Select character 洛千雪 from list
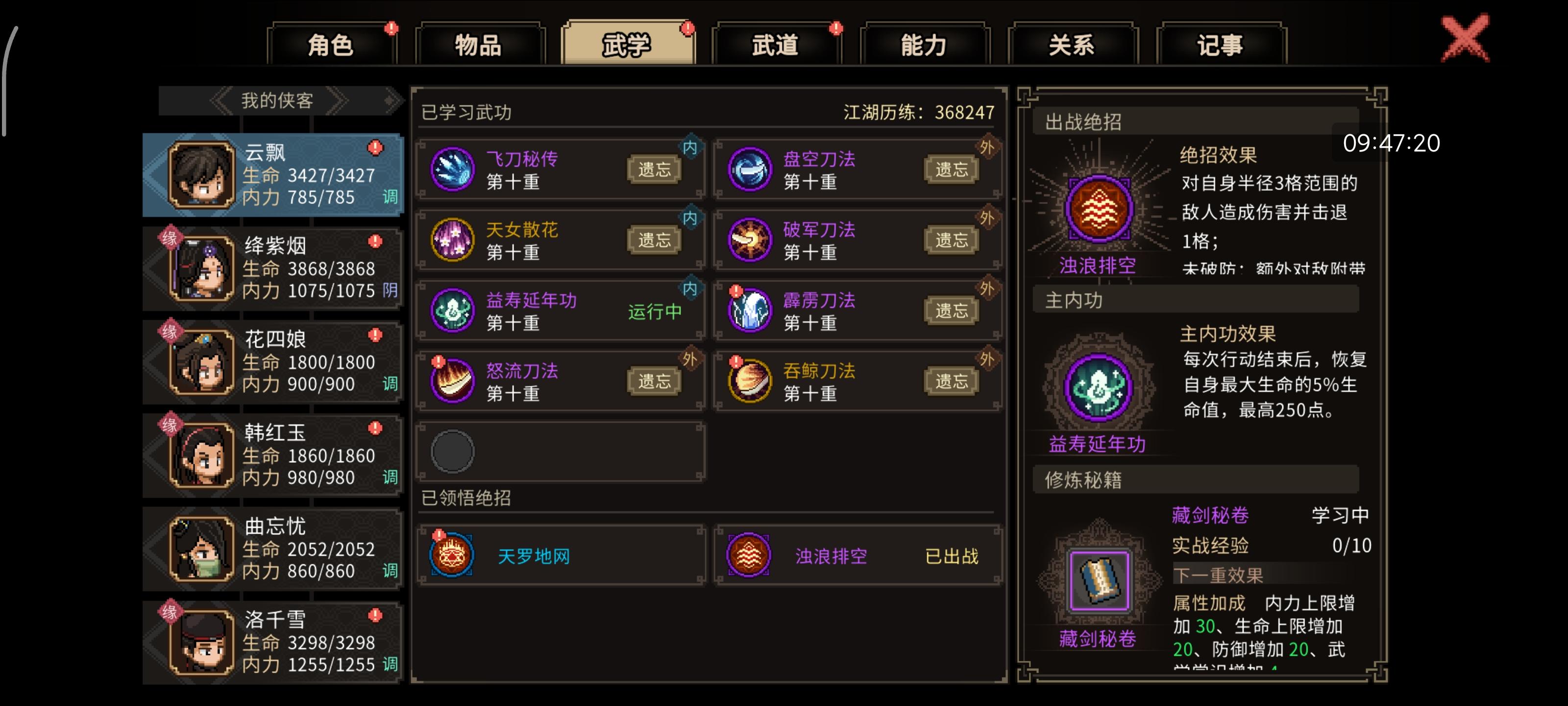 click(273, 642)
